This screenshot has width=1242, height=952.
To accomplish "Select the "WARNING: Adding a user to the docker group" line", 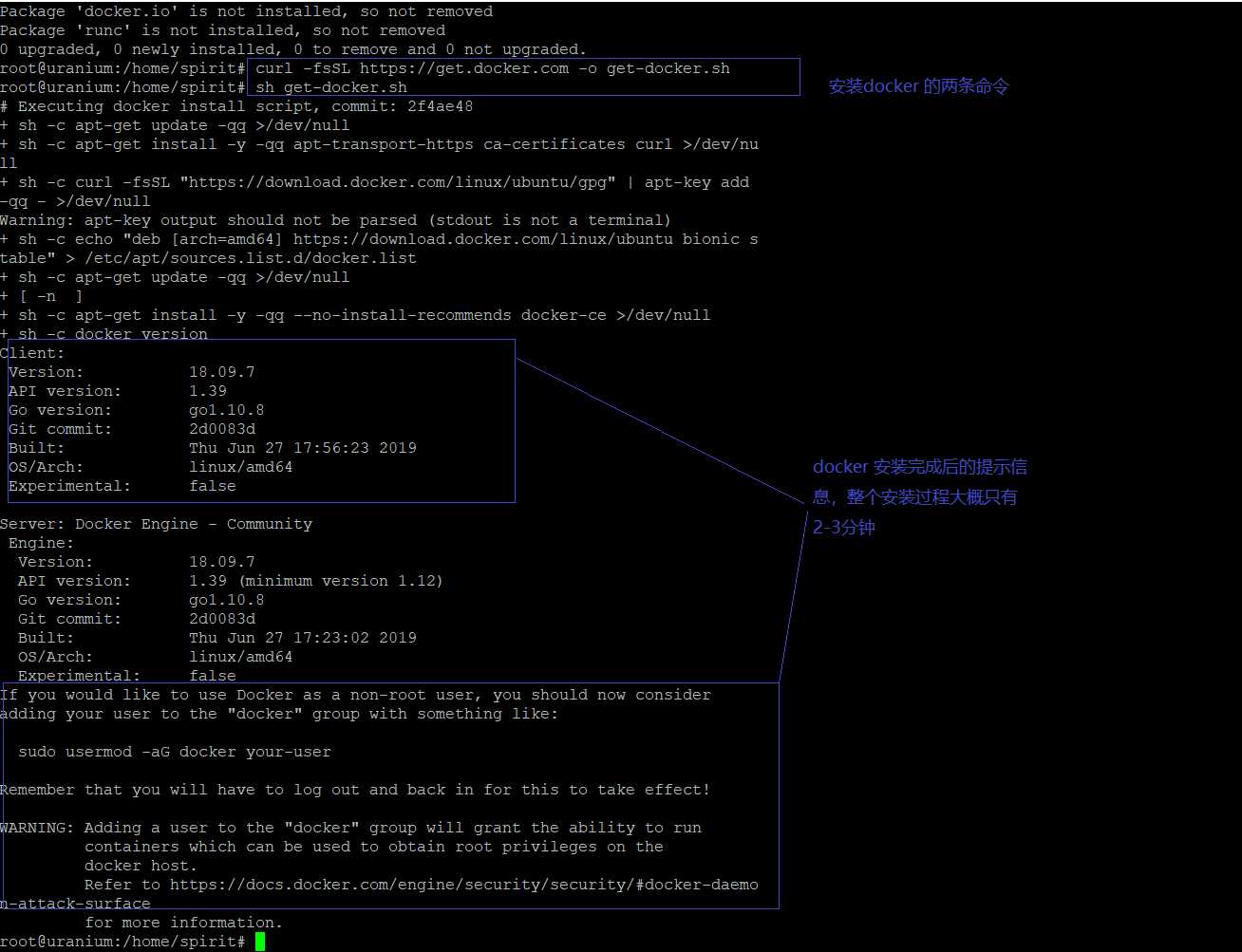I will [x=350, y=828].
